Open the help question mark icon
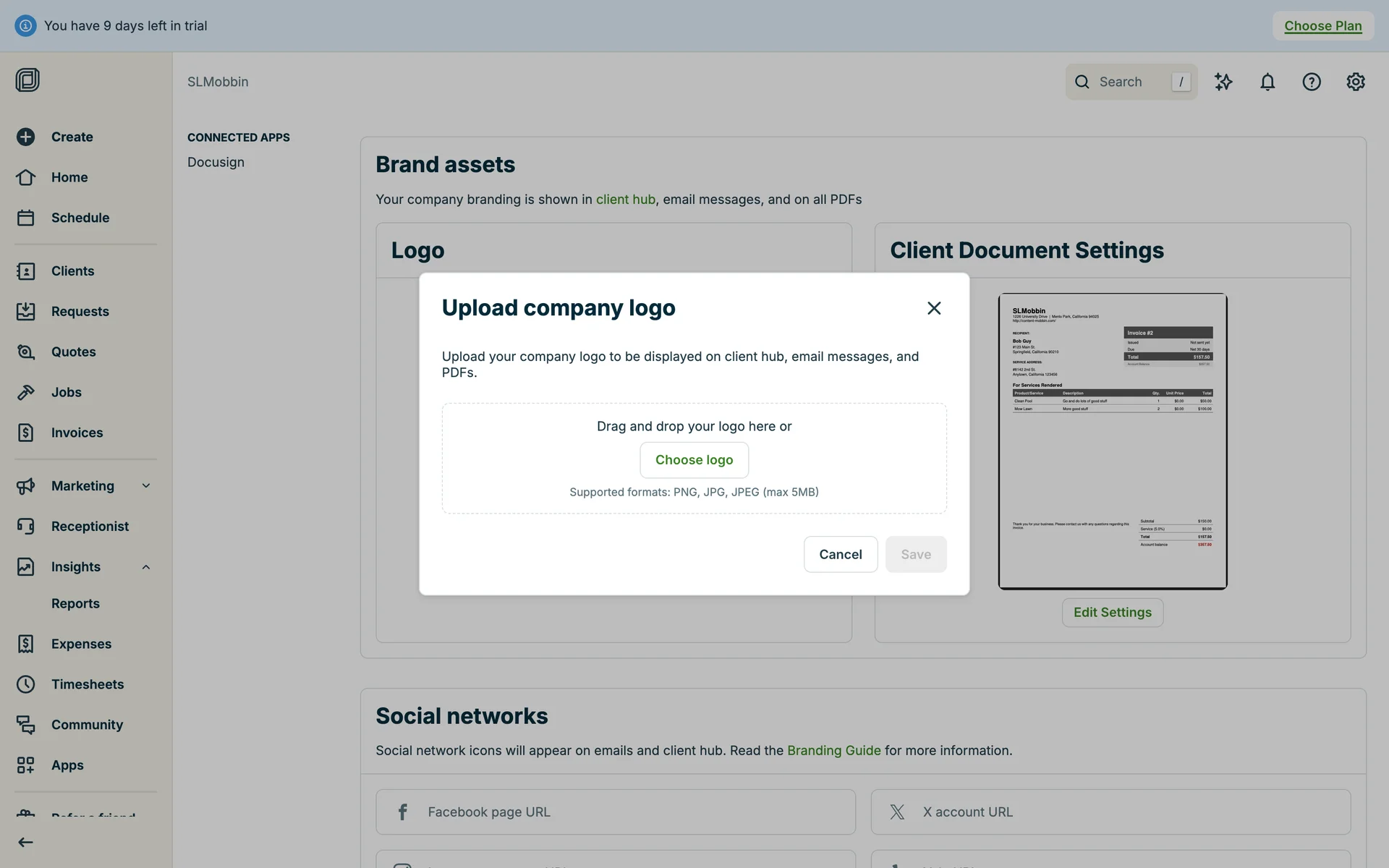 pos(1311,82)
